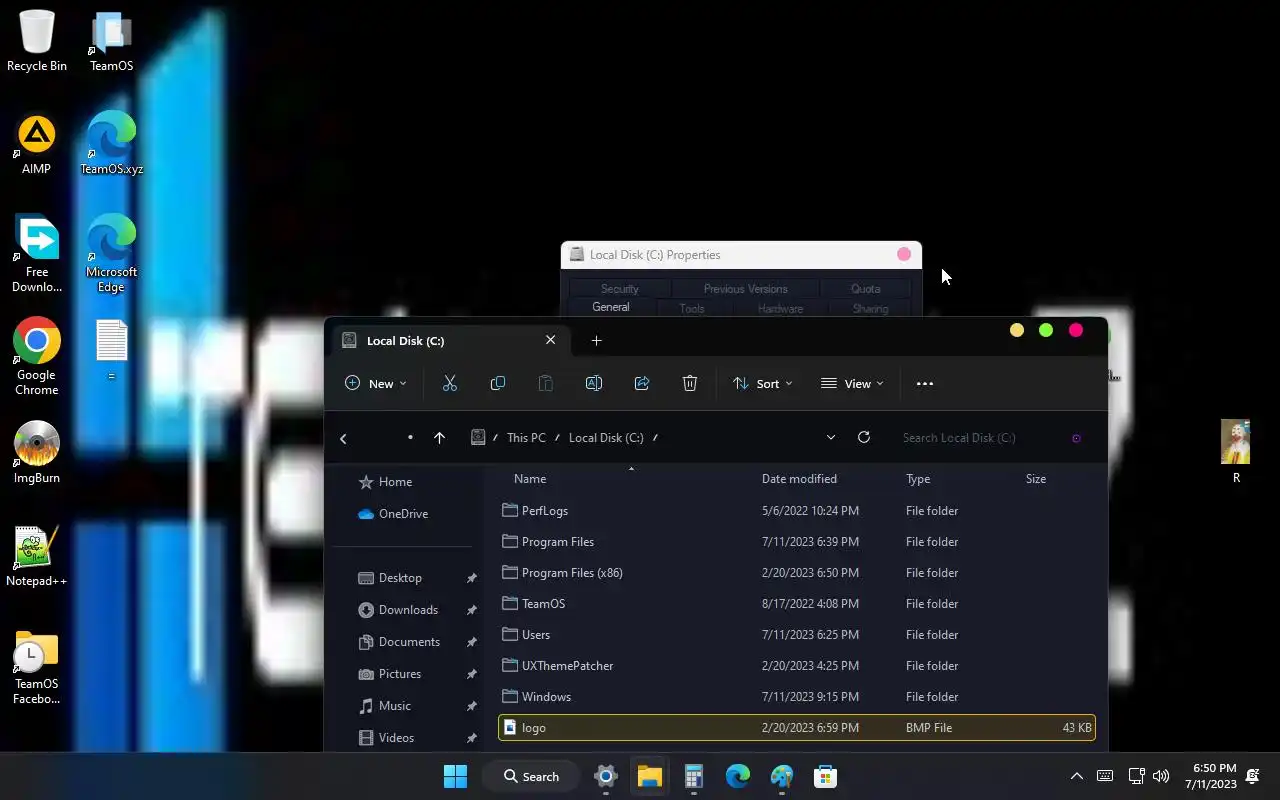Sort by the Date modified column header
The image size is (1280, 800).
pyautogui.click(x=799, y=479)
